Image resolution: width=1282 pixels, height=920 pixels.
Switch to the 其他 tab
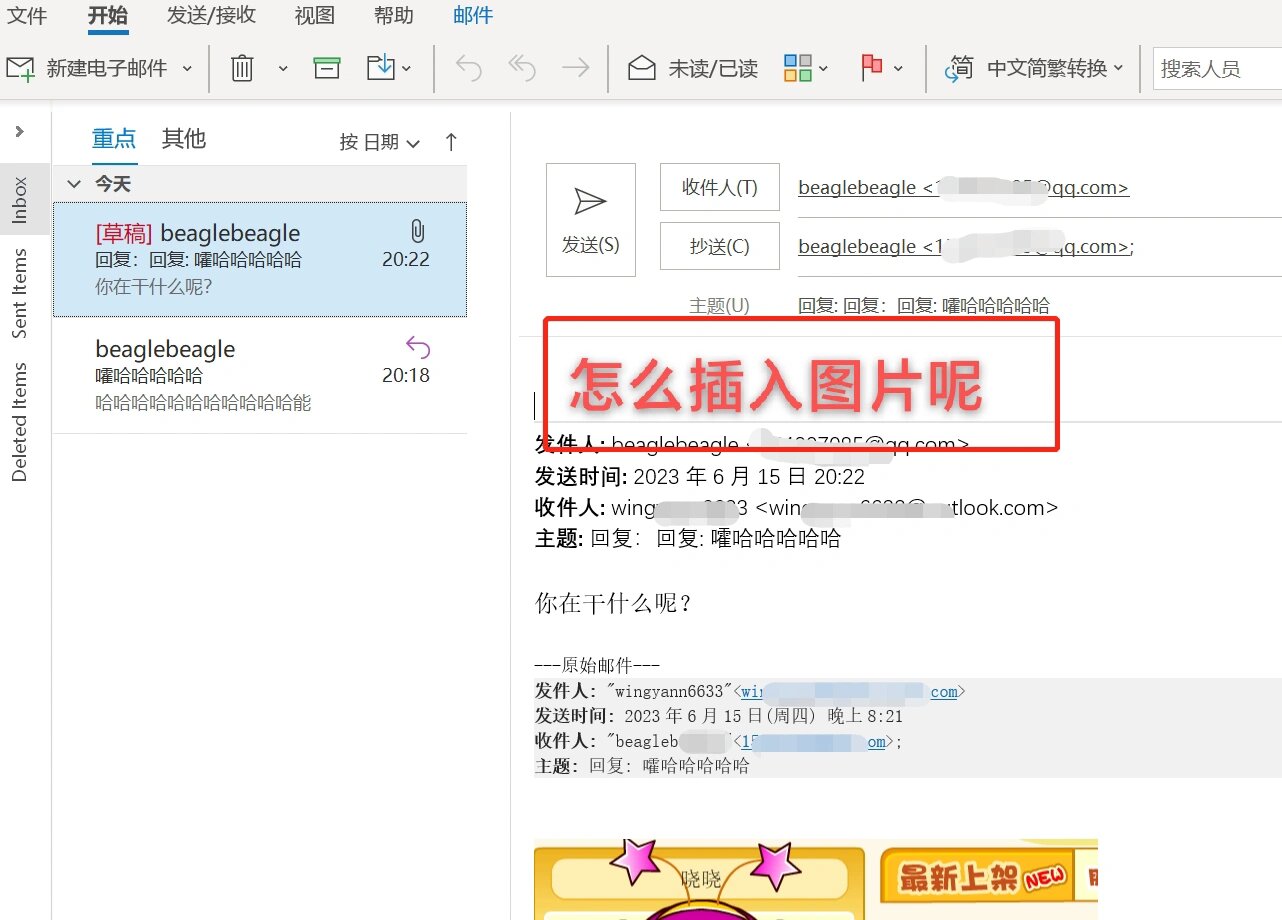pyautogui.click(x=183, y=139)
